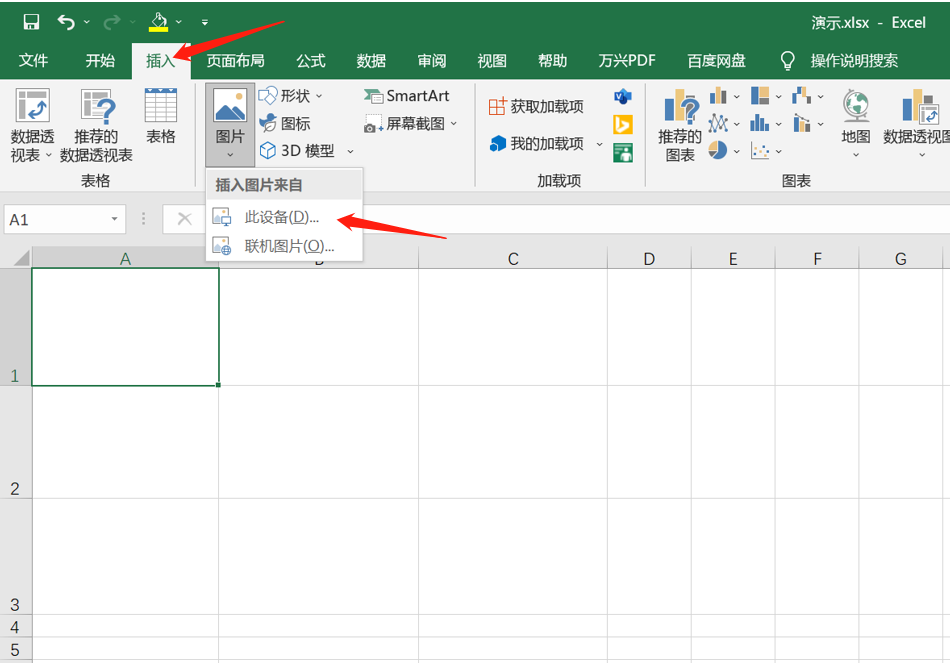Customize Quick Access Toolbar dropdown
Viewport: 950px width, 663px height.
click(205, 22)
